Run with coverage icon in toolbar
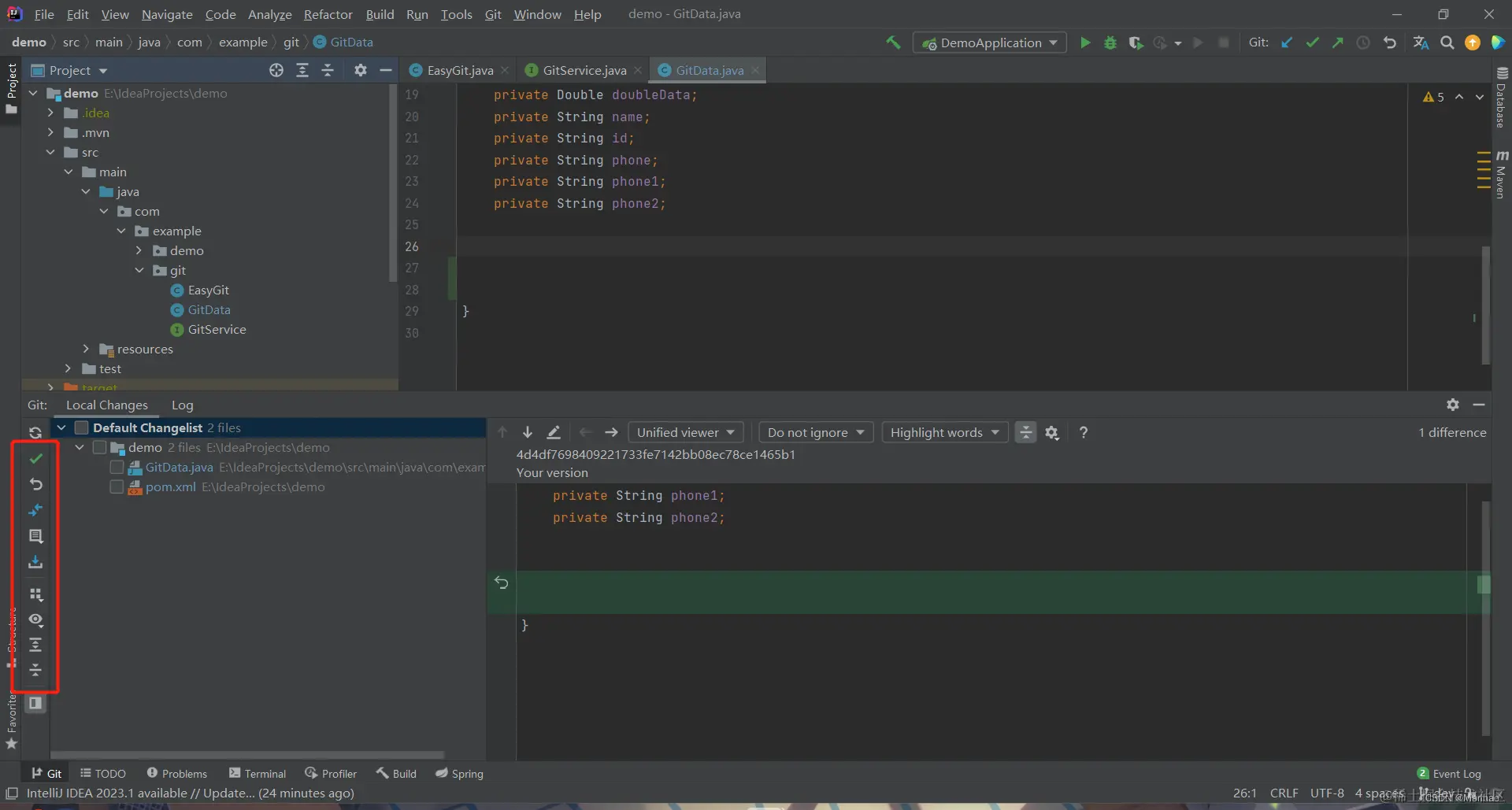This screenshot has height=810, width=1512. [x=1136, y=43]
